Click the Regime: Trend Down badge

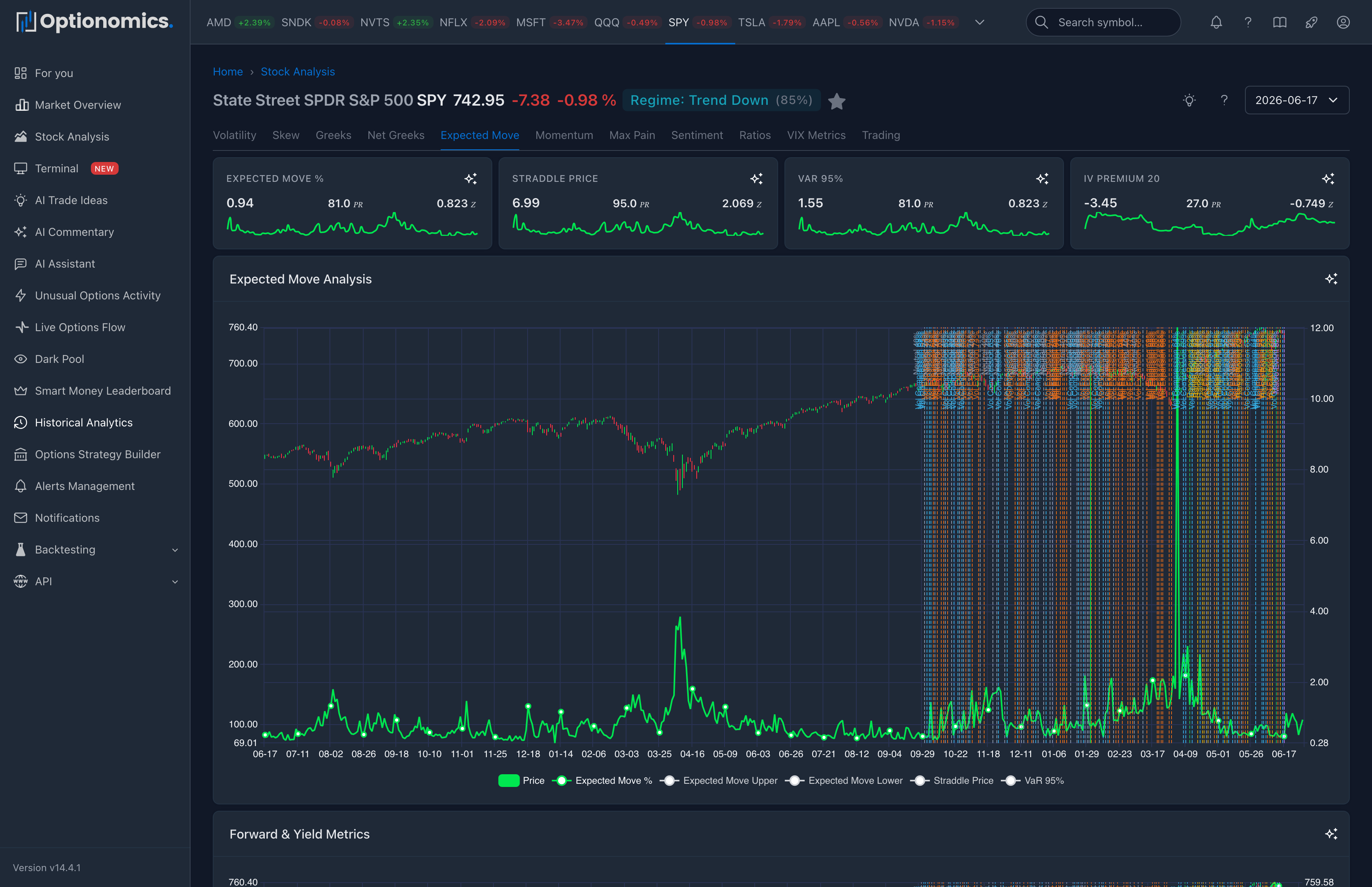click(x=721, y=100)
